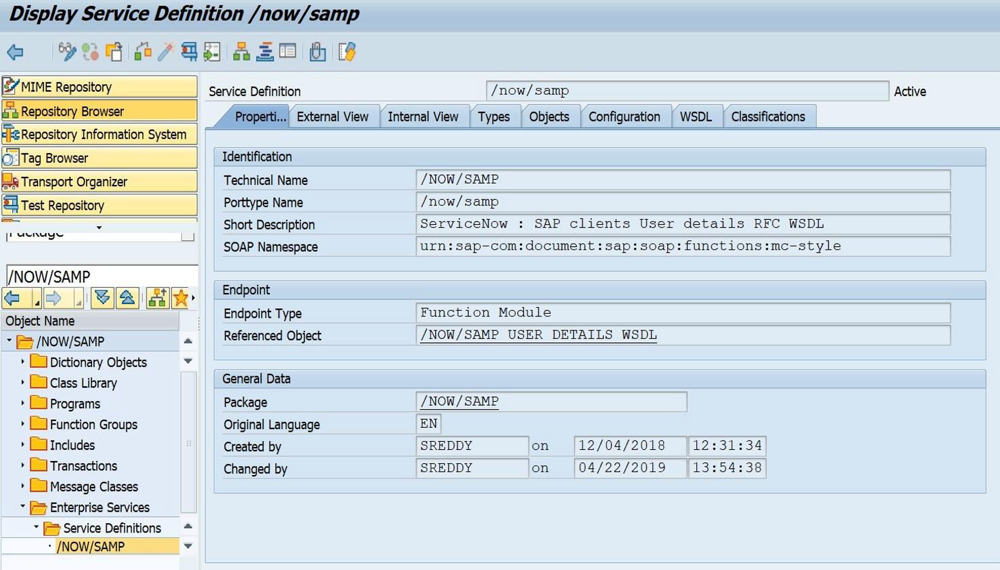Click the navigator back arrow below /NOW/SAMP field
This screenshot has height=570, width=1000.
tap(13, 298)
